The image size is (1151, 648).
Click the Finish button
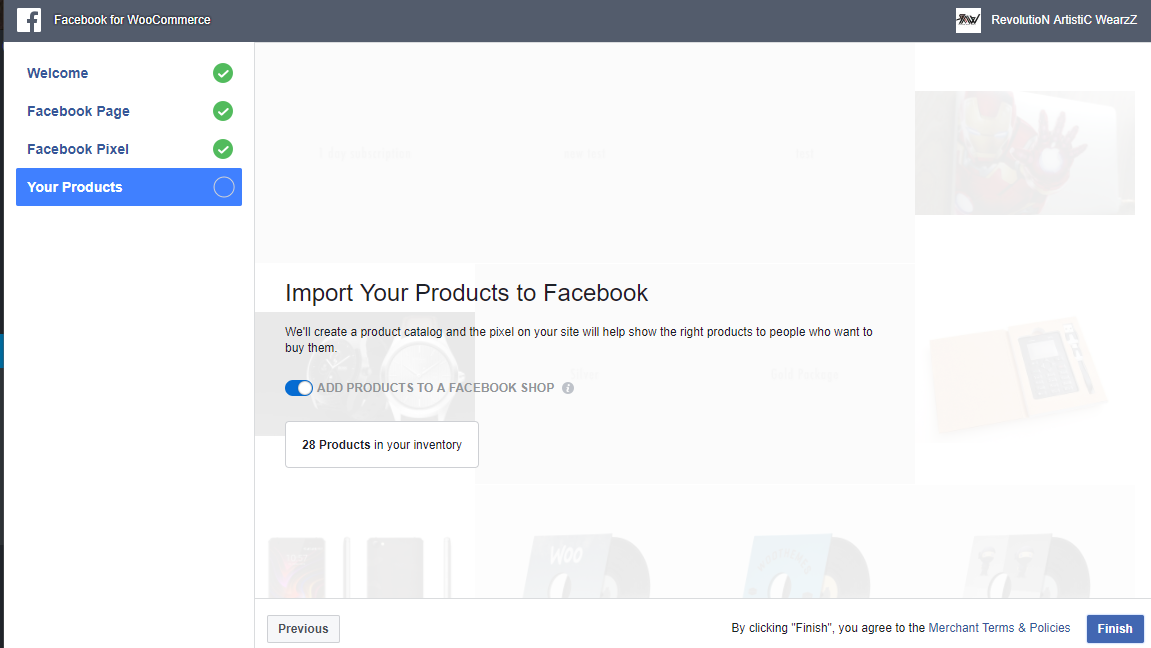coord(1115,629)
